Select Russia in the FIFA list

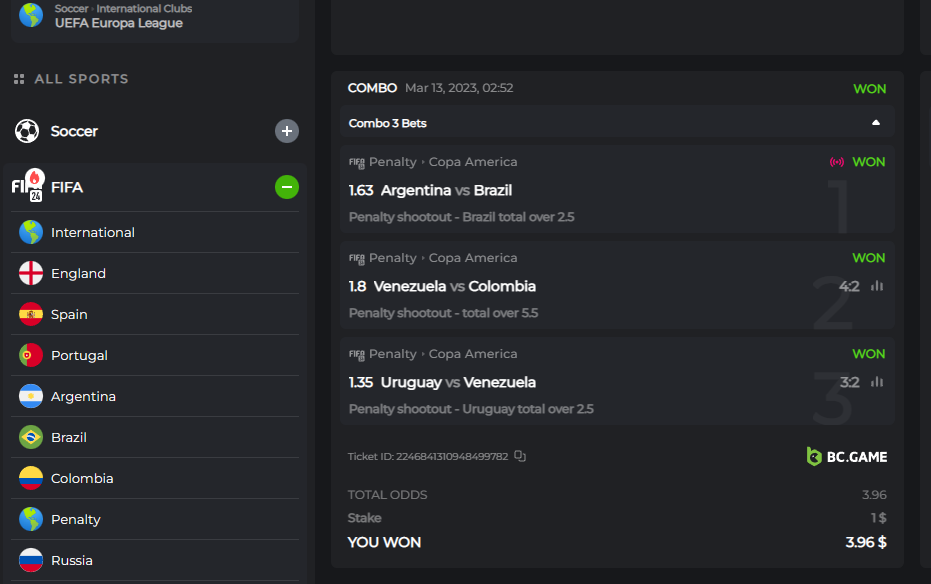click(x=72, y=560)
